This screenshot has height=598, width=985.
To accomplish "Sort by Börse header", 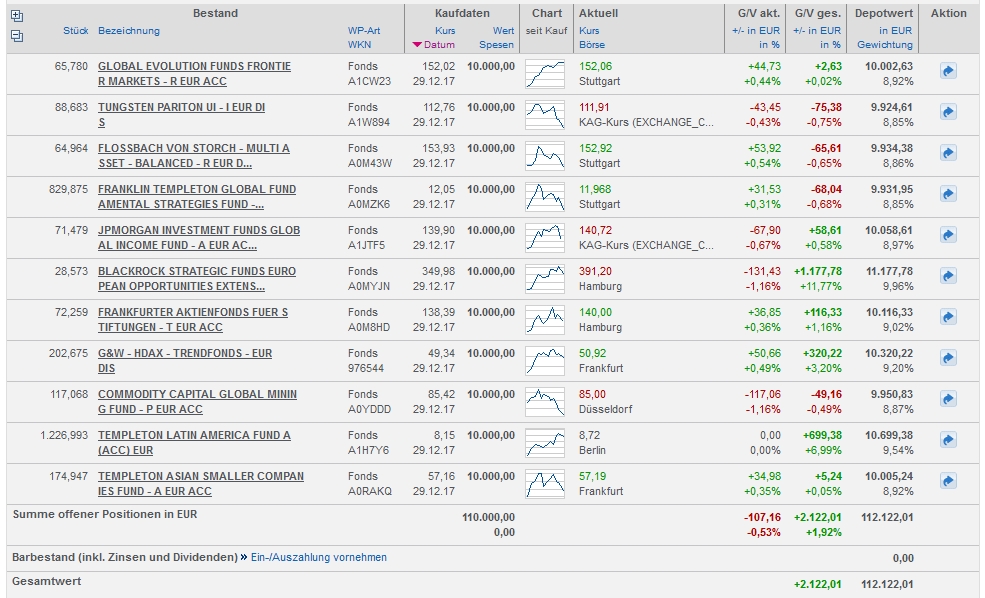I will [x=592, y=45].
